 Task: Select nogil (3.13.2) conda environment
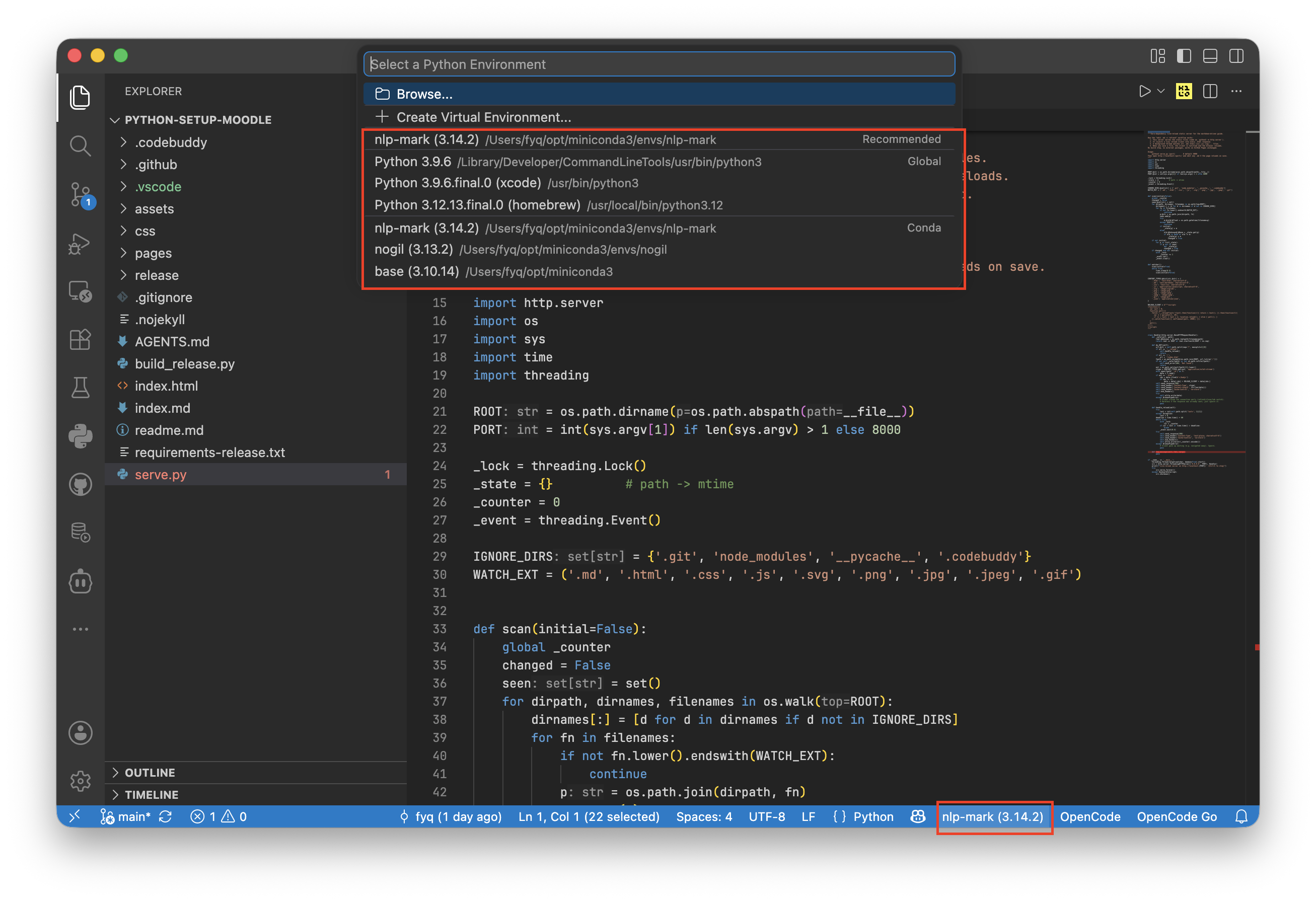point(659,249)
